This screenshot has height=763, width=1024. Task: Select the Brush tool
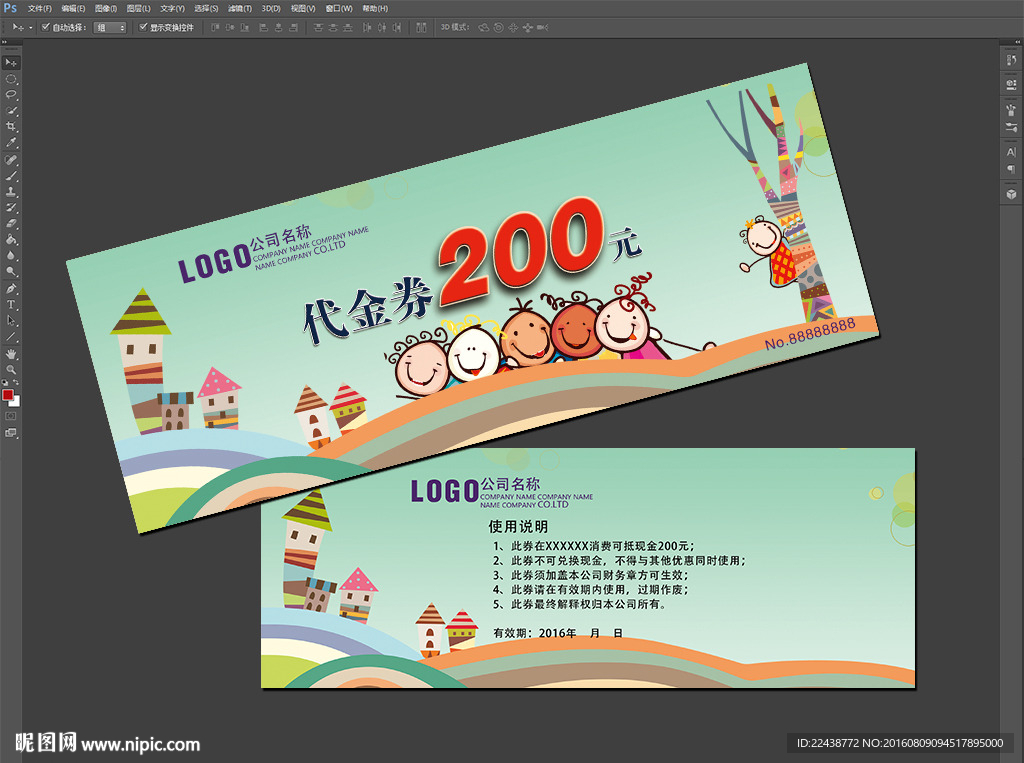tap(11, 176)
